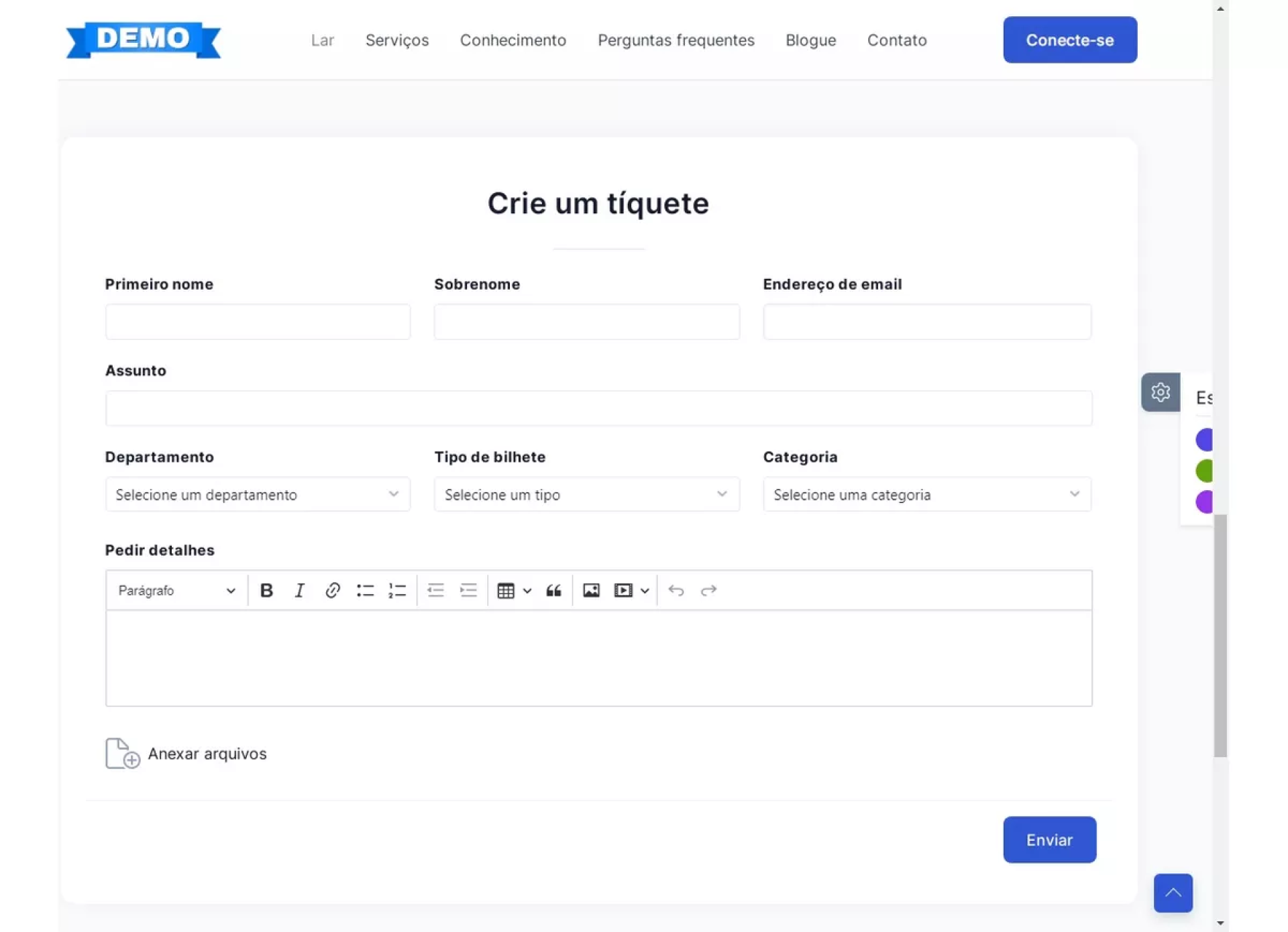Create a numbered list
The height and width of the screenshot is (932, 1288).
click(x=397, y=591)
